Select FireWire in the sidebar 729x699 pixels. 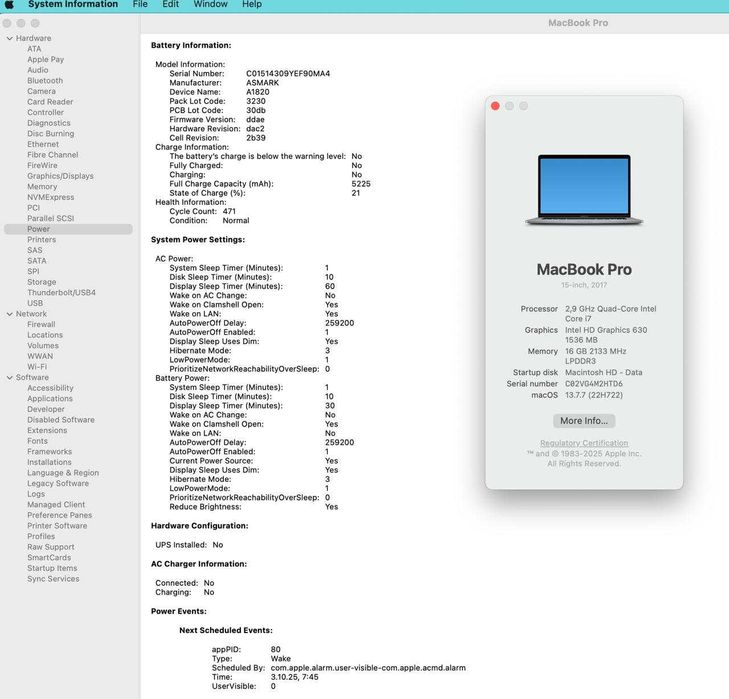pyautogui.click(x=42, y=166)
